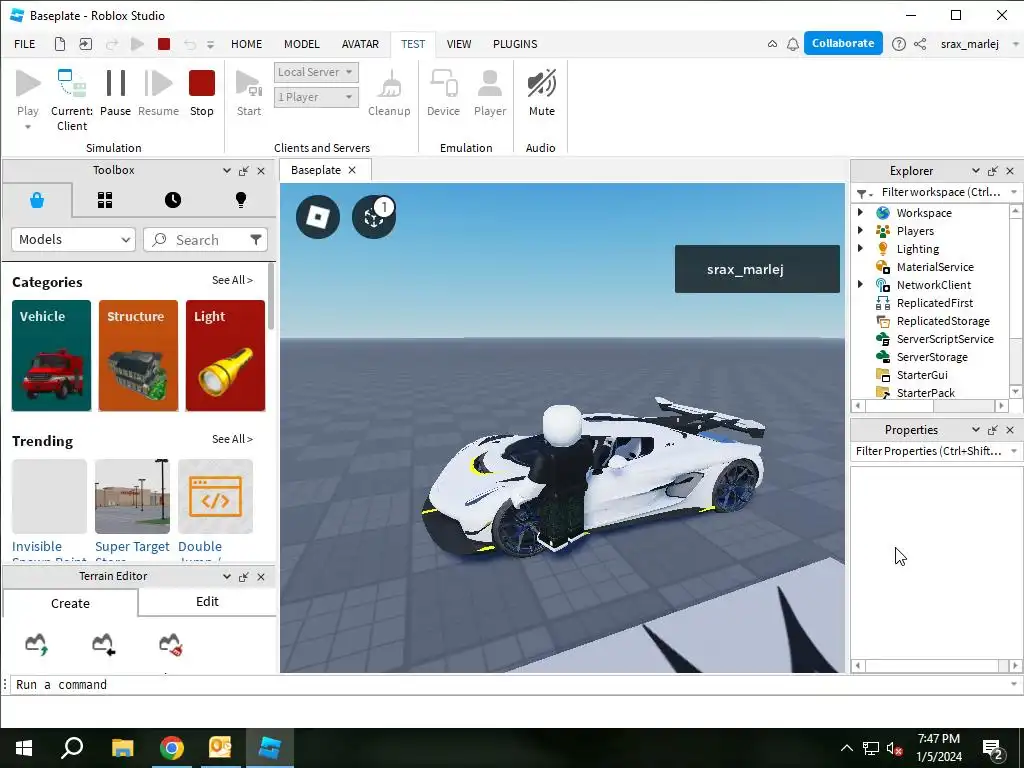The image size is (1024, 768).
Task: Stop the simulation with red Stop button
Action: point(202,92)
